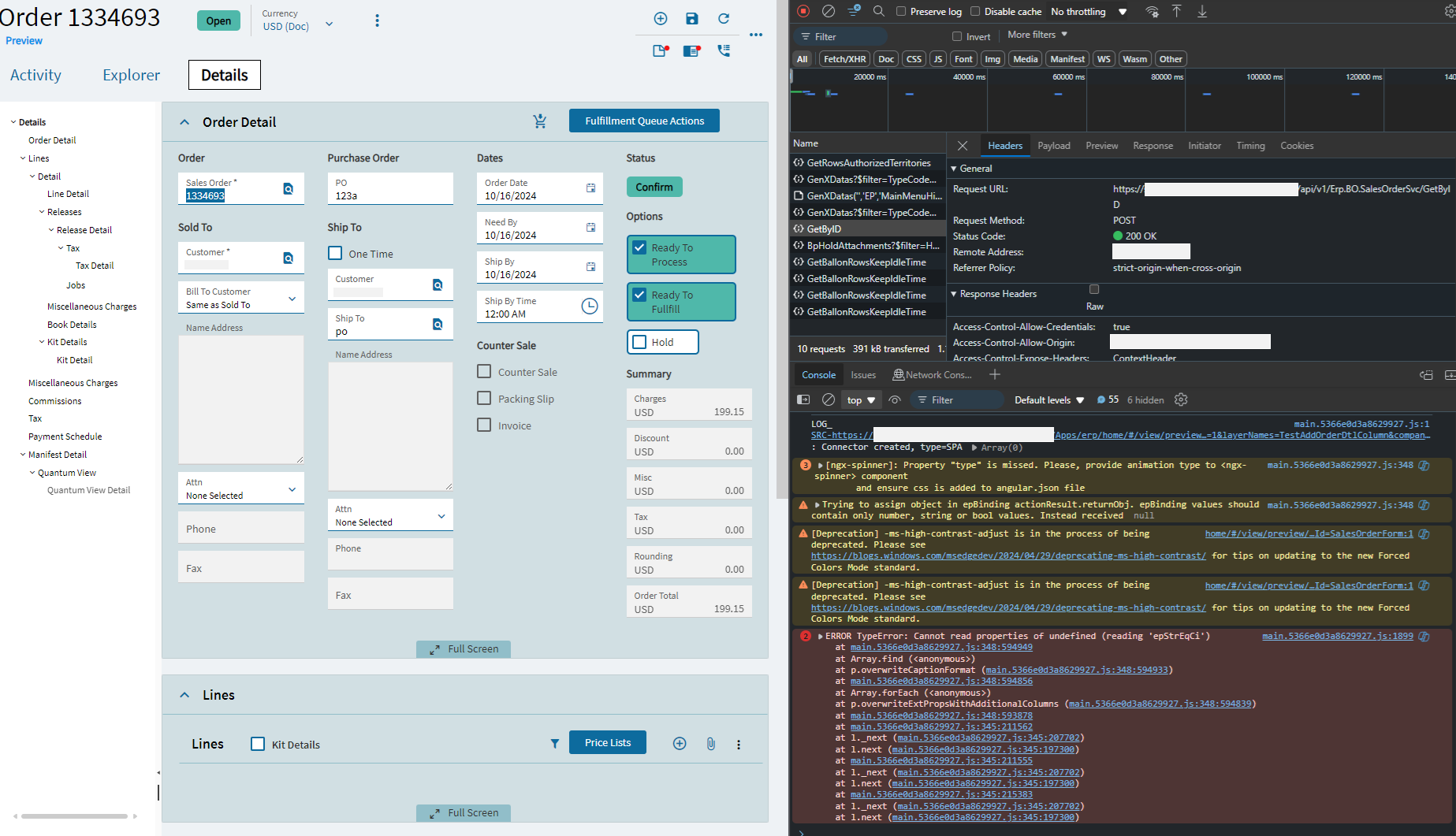Open the DevTools network search magnifier

pos(878,11)
